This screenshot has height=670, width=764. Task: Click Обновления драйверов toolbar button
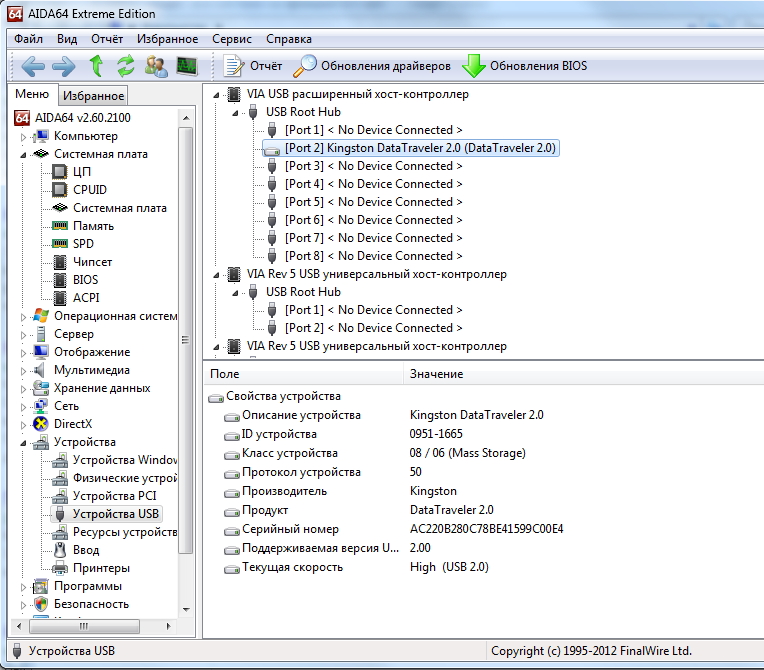[x=372, y=66]
